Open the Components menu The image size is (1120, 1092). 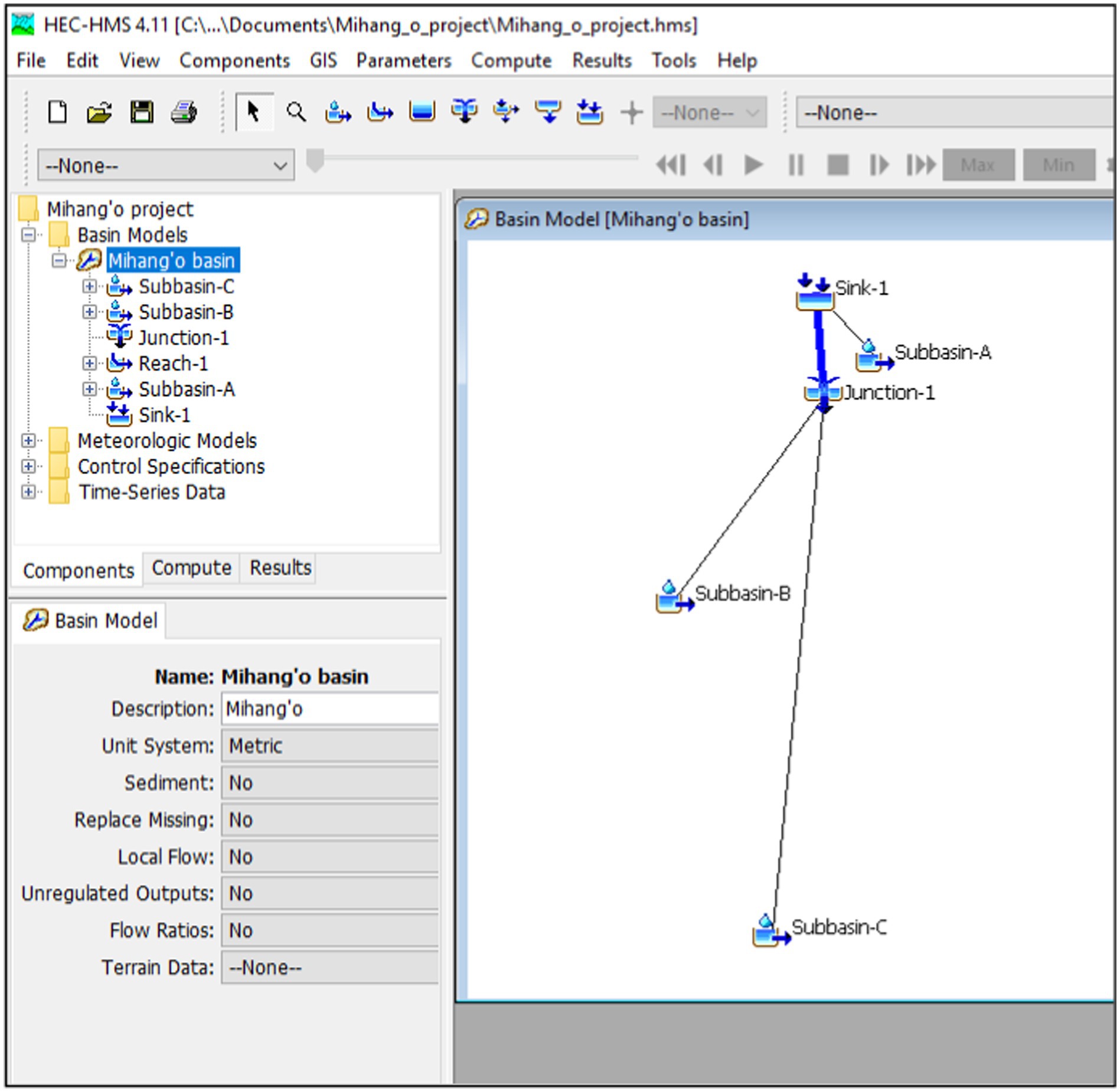pos(234,60)
